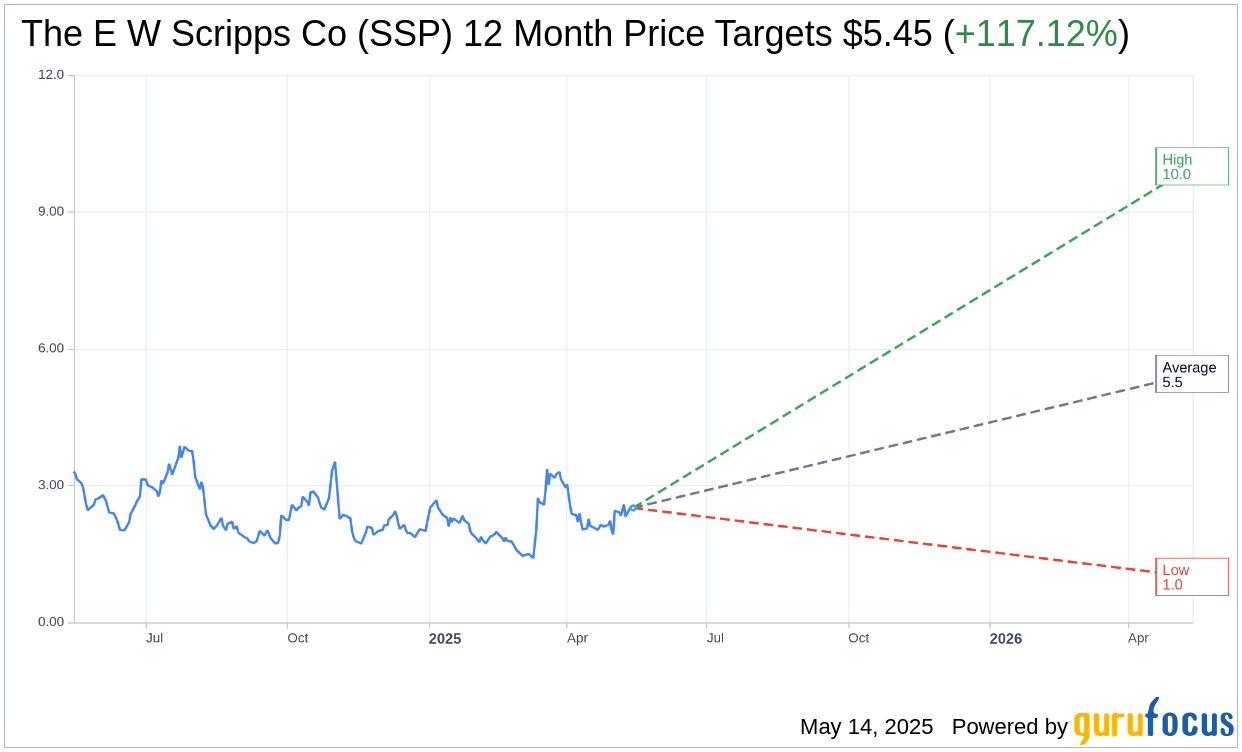Screen dimensions: 1242x752
Task: Click the first Jul x-axis label
Action: 154,638
